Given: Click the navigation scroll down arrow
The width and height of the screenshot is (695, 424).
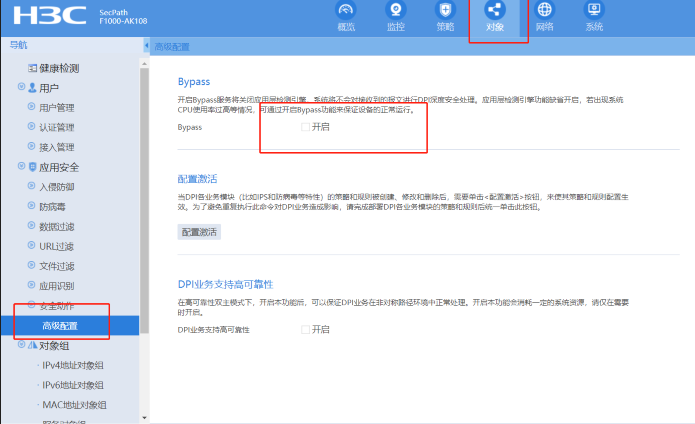Looking at the screenshot, I should (x=144, y=418).
